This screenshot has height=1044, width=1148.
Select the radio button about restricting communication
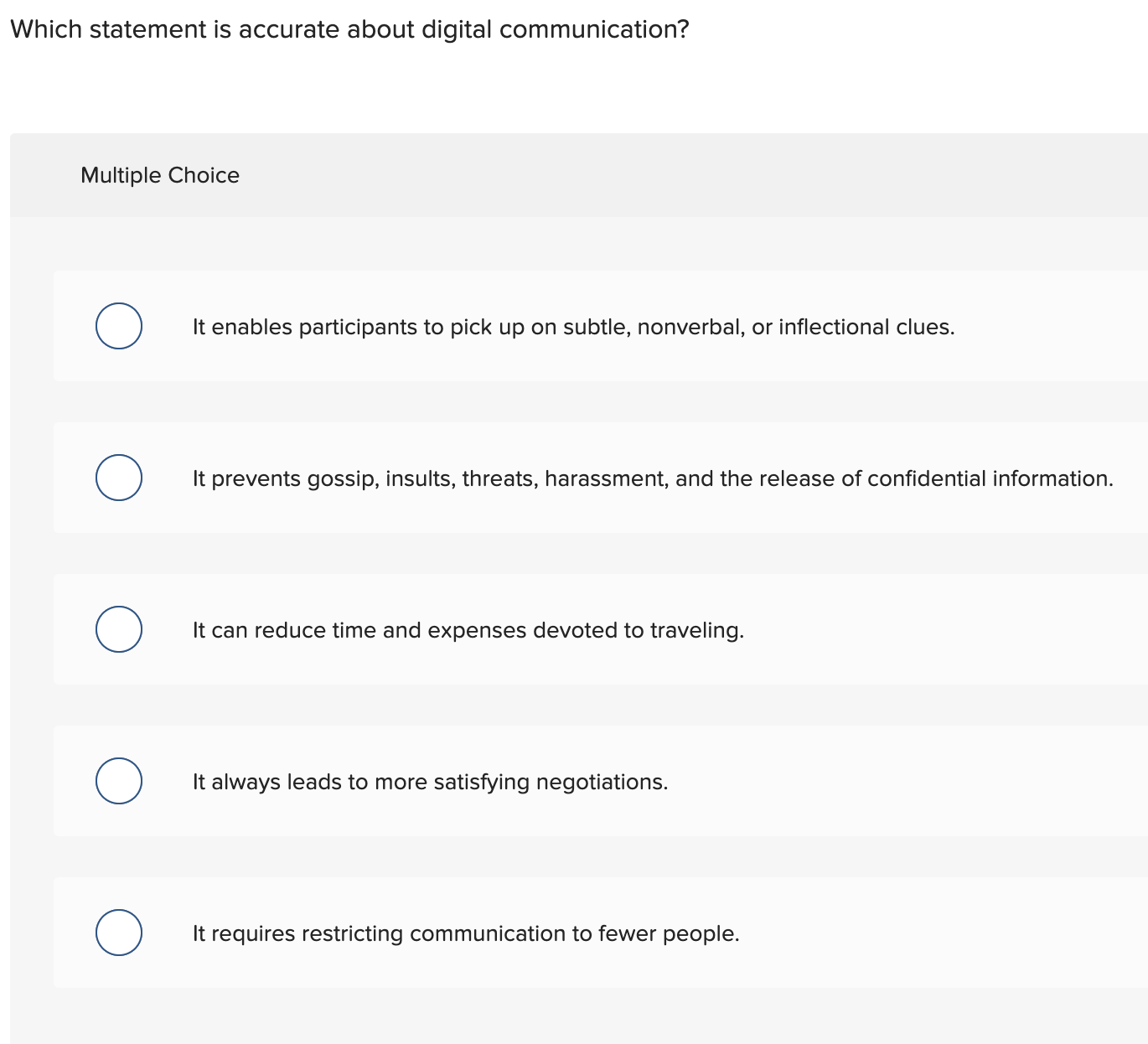118,933
